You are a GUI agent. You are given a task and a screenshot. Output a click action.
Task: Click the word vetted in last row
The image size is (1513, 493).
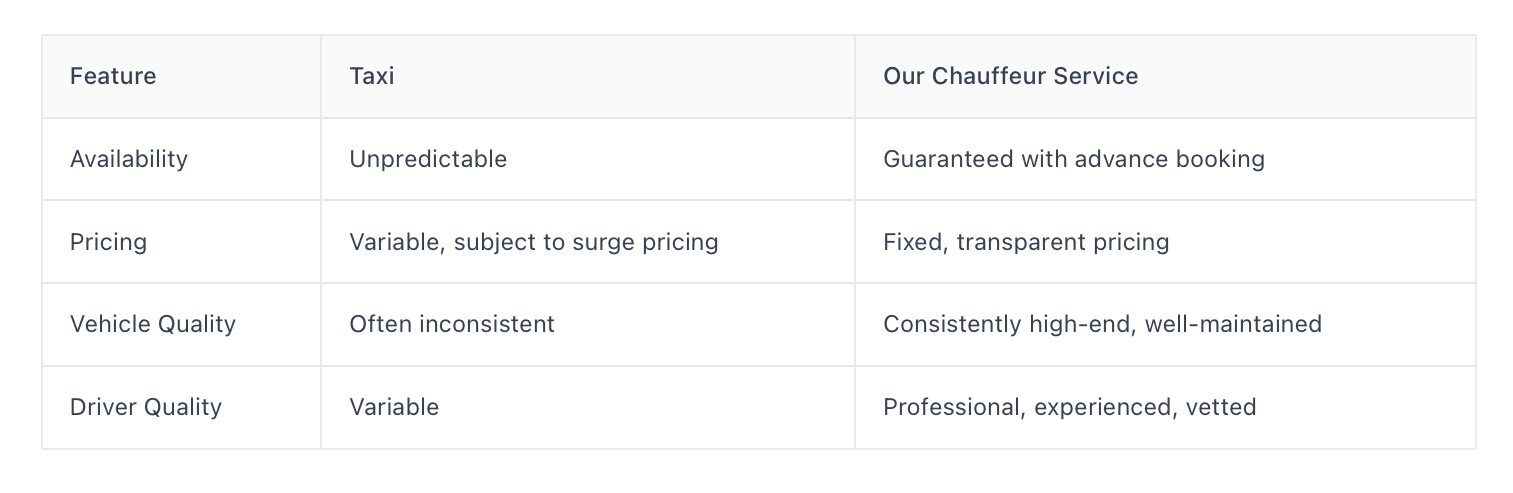tap(1221, 407)
